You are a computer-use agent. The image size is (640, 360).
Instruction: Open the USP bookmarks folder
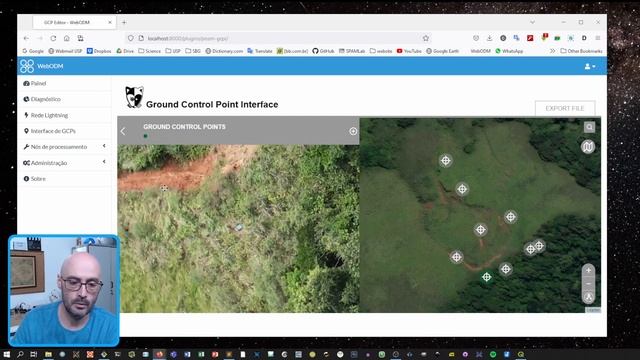pyautogui.click(x=173, y=51)
